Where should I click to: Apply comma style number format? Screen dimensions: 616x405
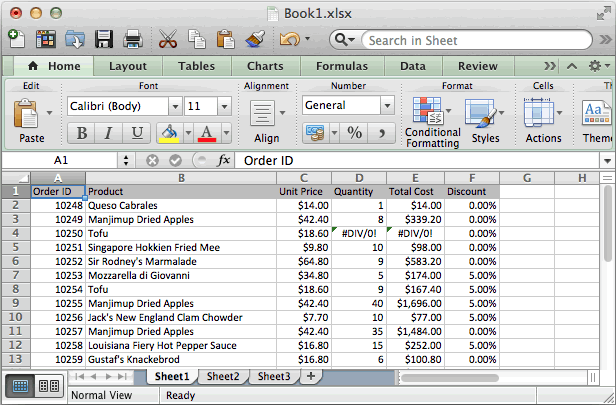[382, 133]
